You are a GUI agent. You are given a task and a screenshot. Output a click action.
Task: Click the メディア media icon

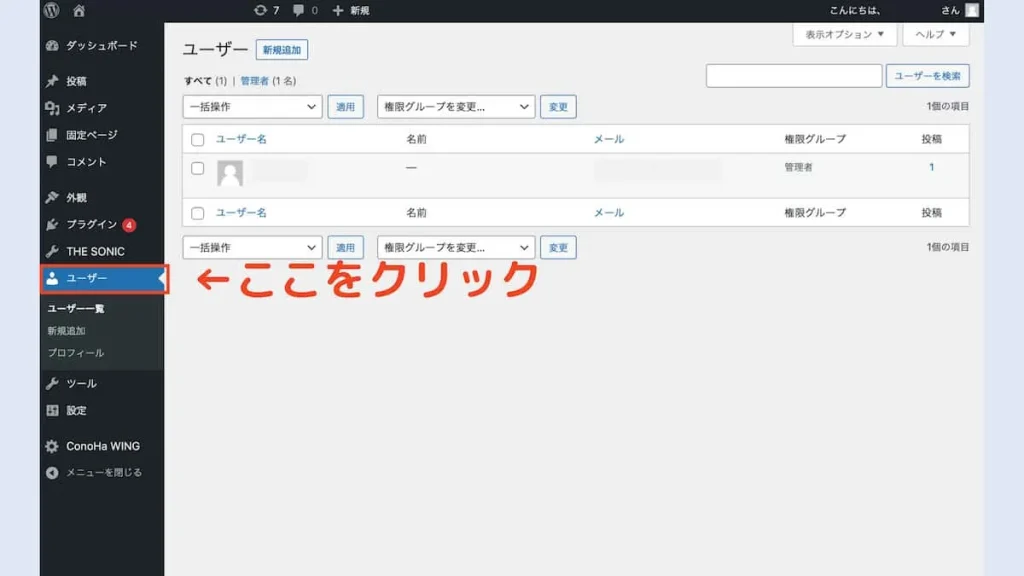52,108
